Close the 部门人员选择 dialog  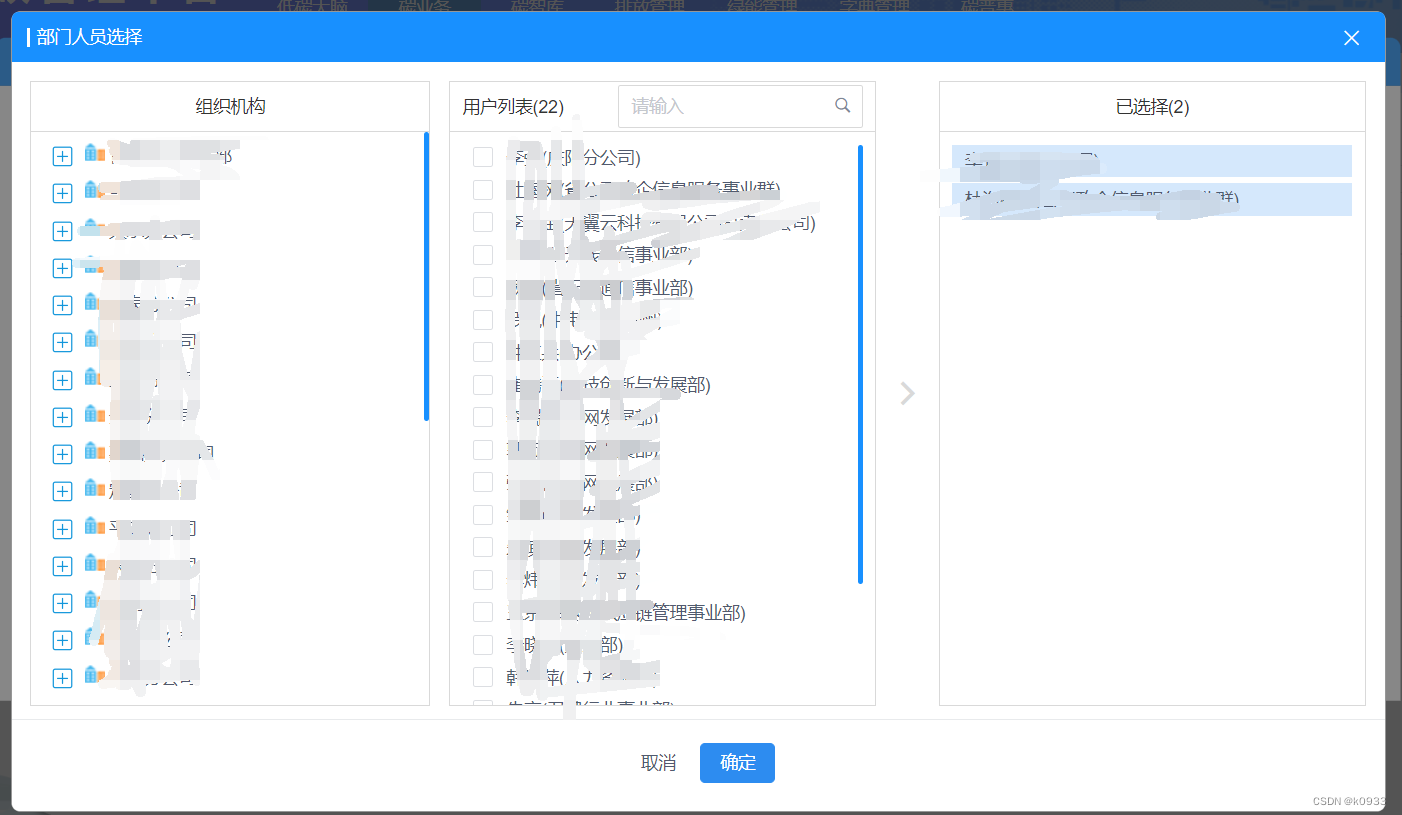pos(1351,37)
